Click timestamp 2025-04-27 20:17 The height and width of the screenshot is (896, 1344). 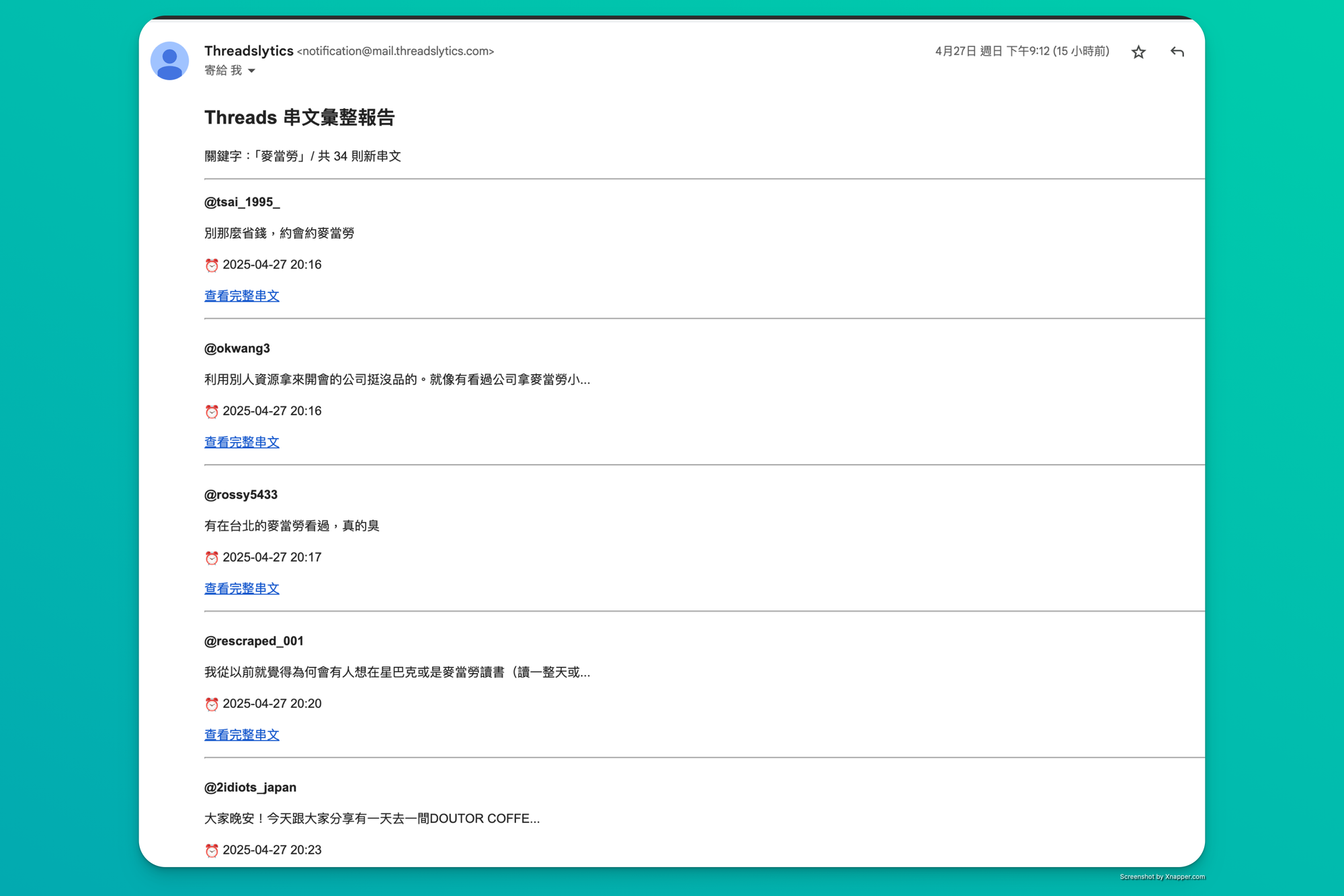point(272,557)
